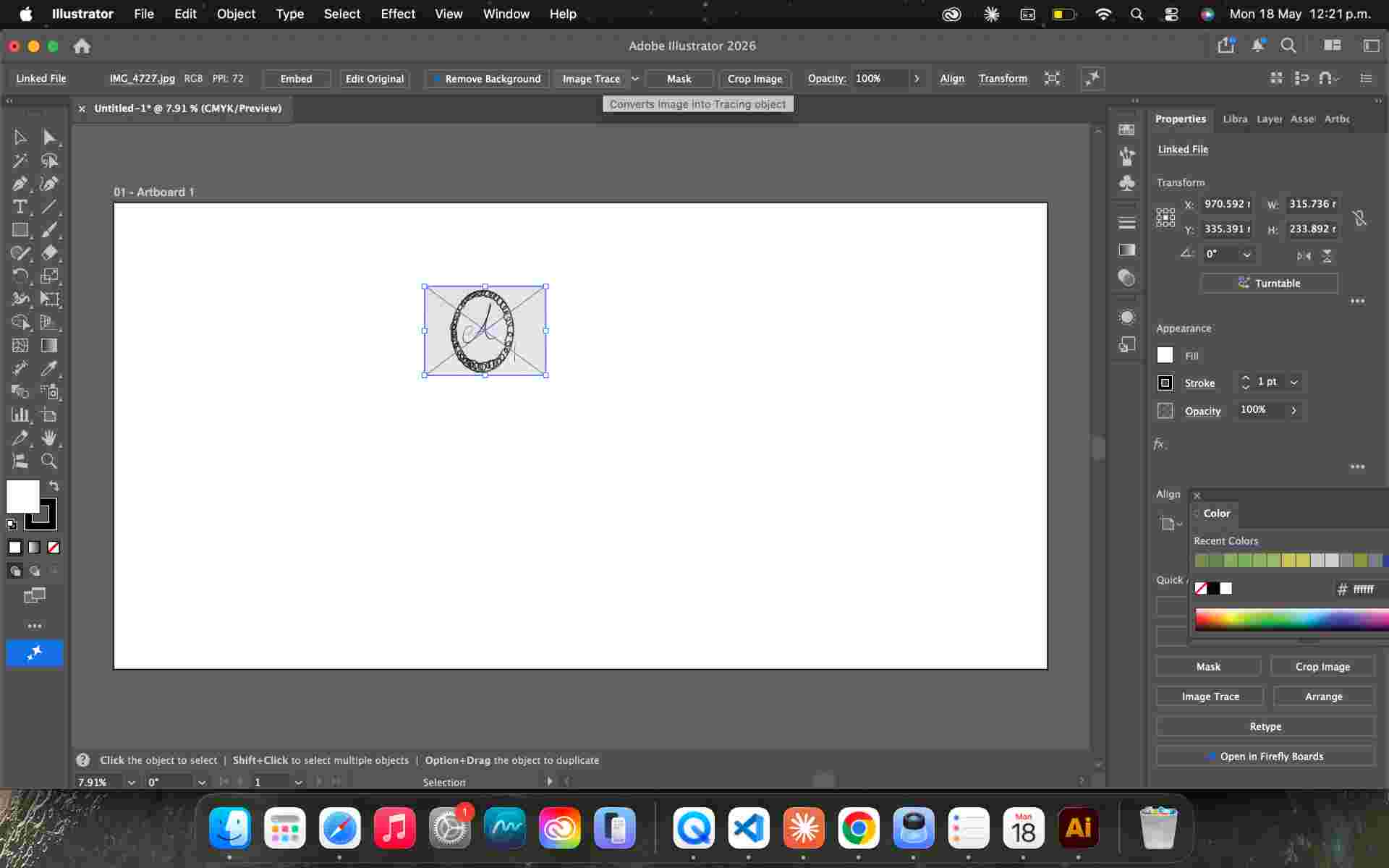1389x868 pixels.
Task: Select the Rotate tool
Action: [x=20, y=276]
